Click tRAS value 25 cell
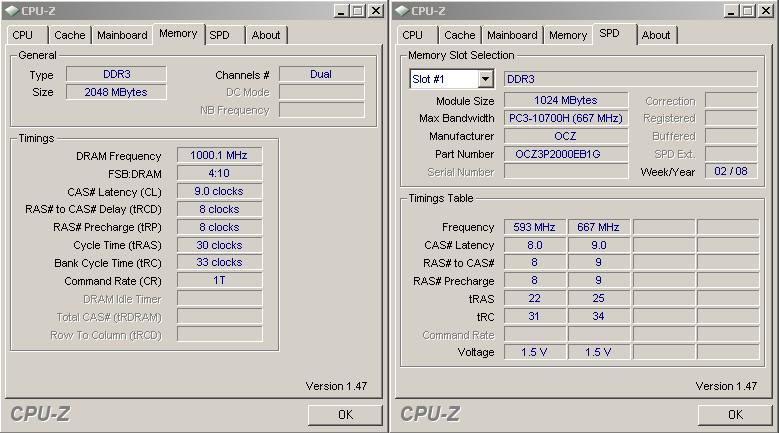The image size is (779, 433). [x=599, y=298]
